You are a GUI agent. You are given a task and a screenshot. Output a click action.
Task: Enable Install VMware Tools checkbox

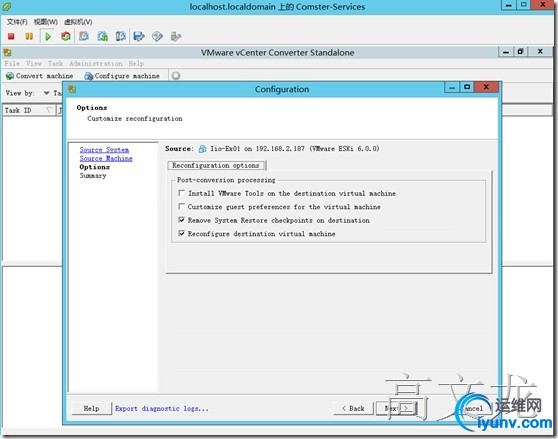[x=181, y=193]
